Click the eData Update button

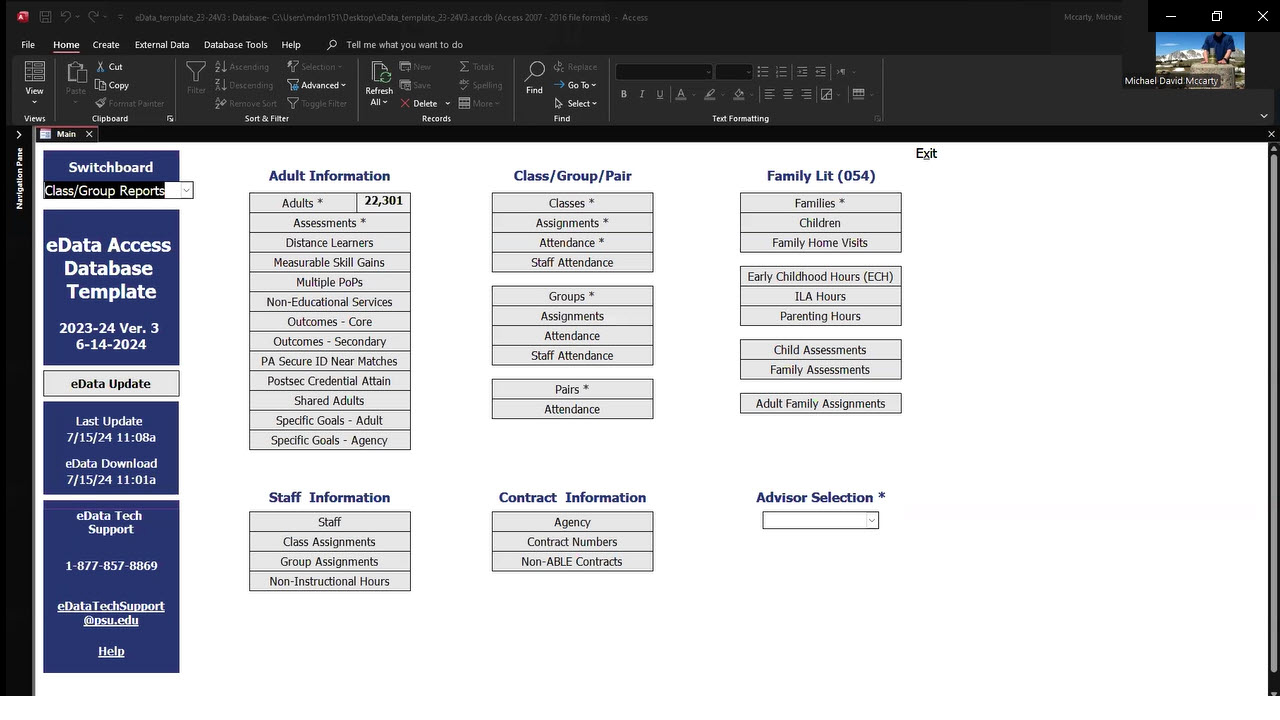pyautogui.click(x=111, y=383)
